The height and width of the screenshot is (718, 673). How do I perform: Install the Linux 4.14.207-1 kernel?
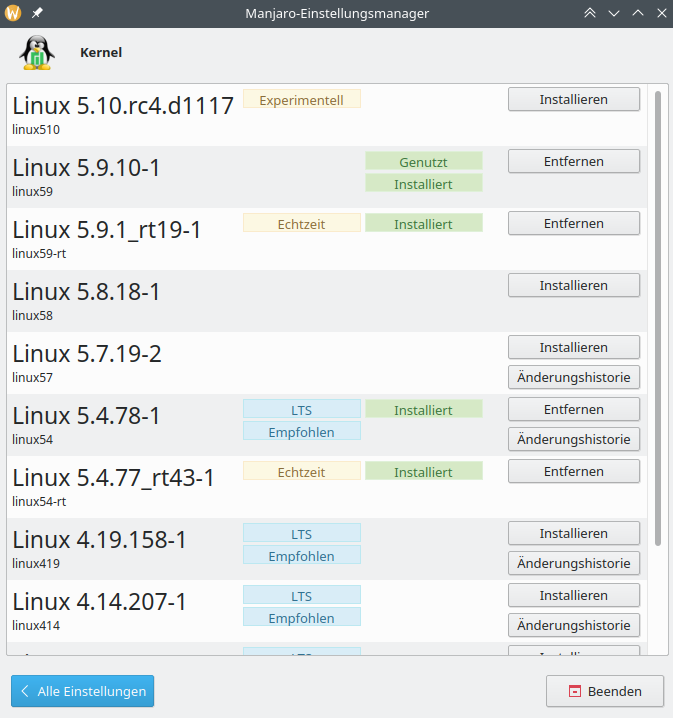(x=574, y=595)
